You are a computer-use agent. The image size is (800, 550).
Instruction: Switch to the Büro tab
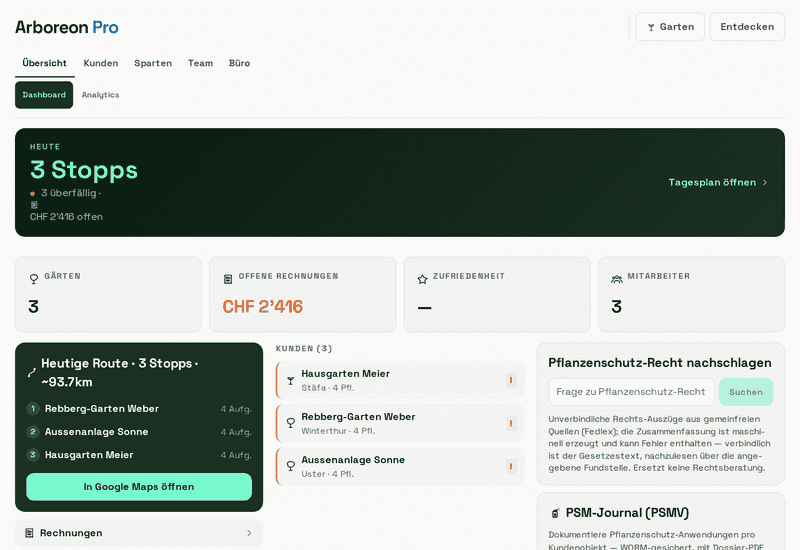pyautogui.click(x=239, y=63)
